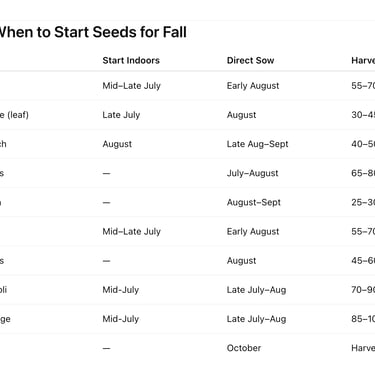The image size is (375, 366).
Task: Click the 'August–Sept' direct sow cell
Action: 254,202
